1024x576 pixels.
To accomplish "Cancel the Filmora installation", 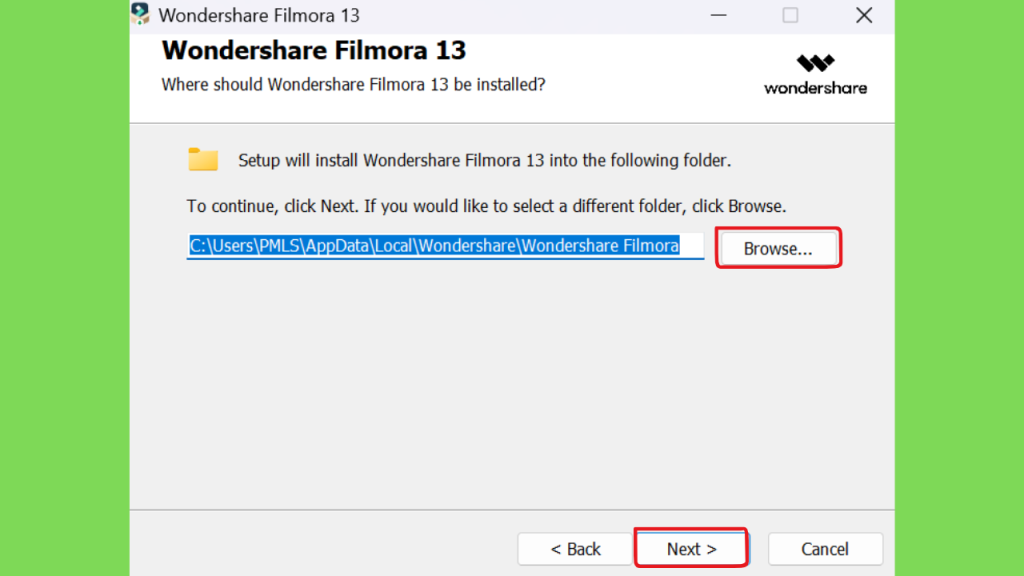I will pos(825,549).
